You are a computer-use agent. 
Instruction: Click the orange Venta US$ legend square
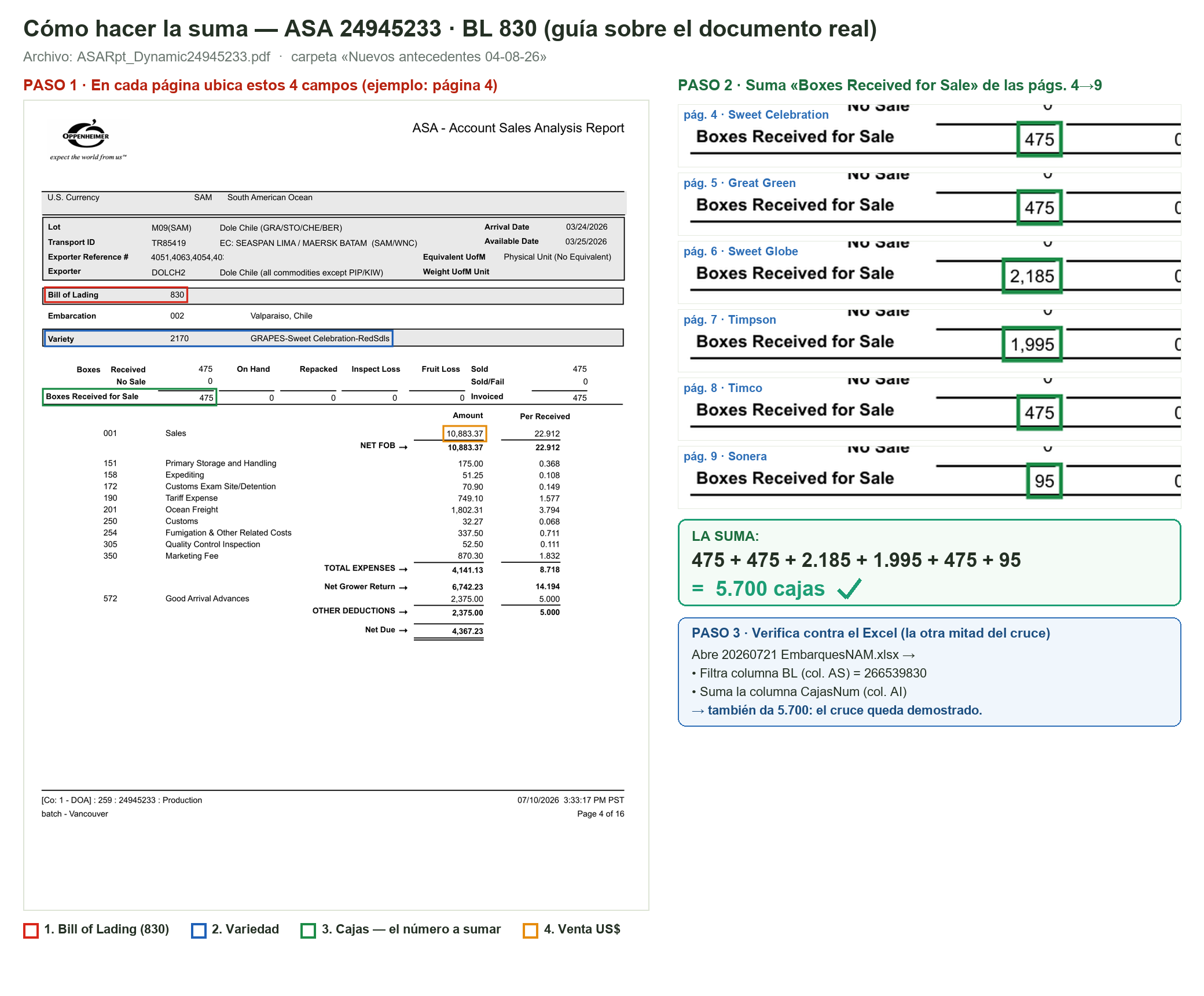(530, 930)
